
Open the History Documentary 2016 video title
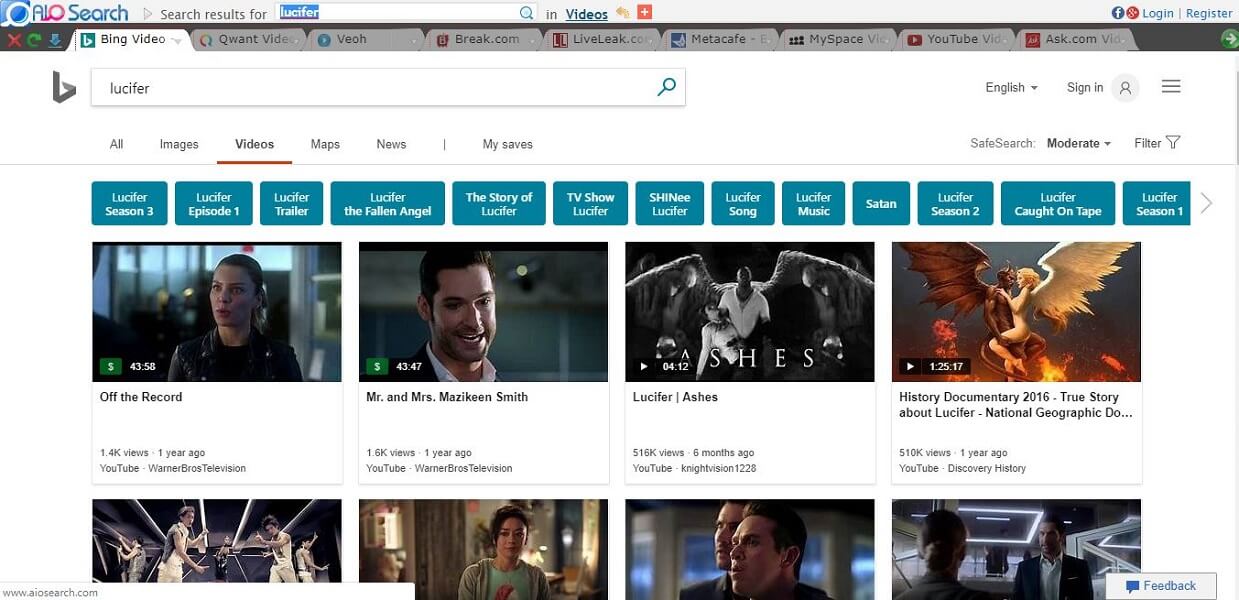click(1015, 405)
